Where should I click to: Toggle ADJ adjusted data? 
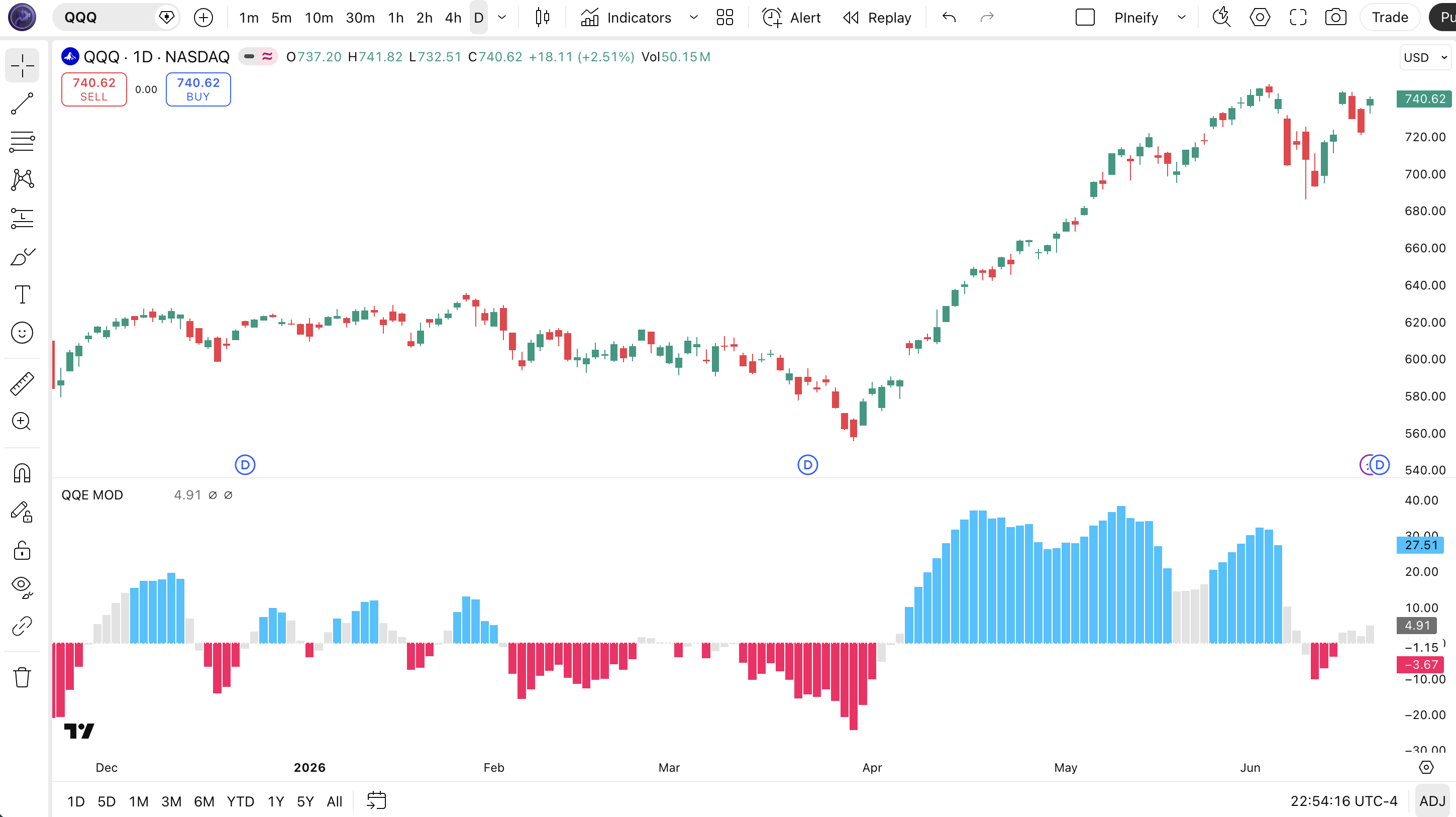[x=1432, y=801]
